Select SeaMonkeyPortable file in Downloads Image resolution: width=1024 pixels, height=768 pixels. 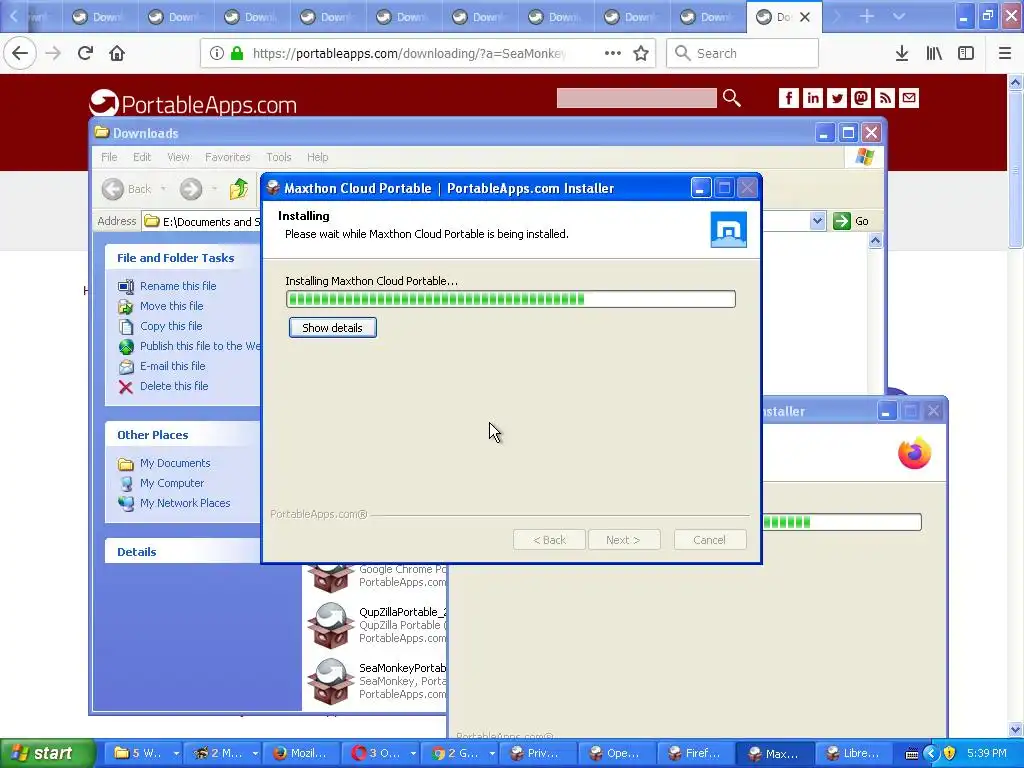pyautogui.click(x=377, y=681)
